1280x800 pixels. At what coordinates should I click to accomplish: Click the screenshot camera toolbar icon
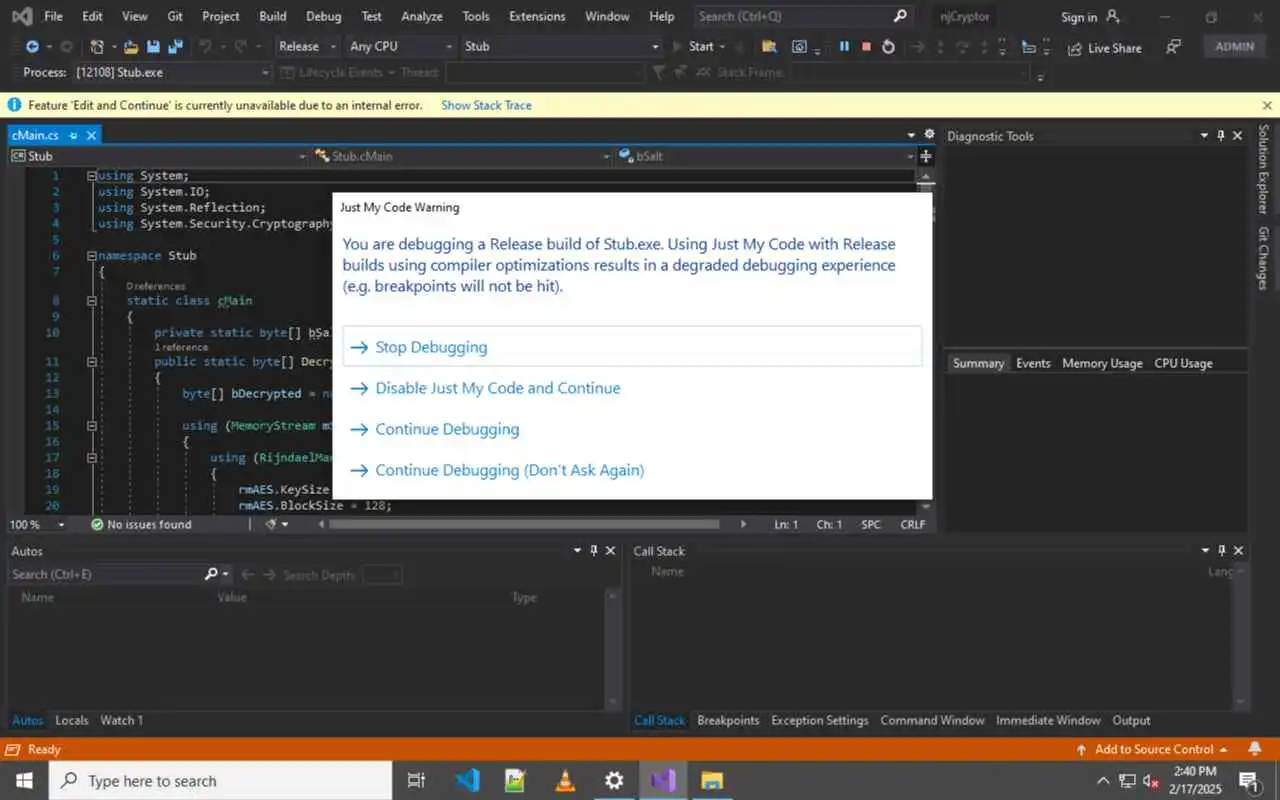point(799,46)
